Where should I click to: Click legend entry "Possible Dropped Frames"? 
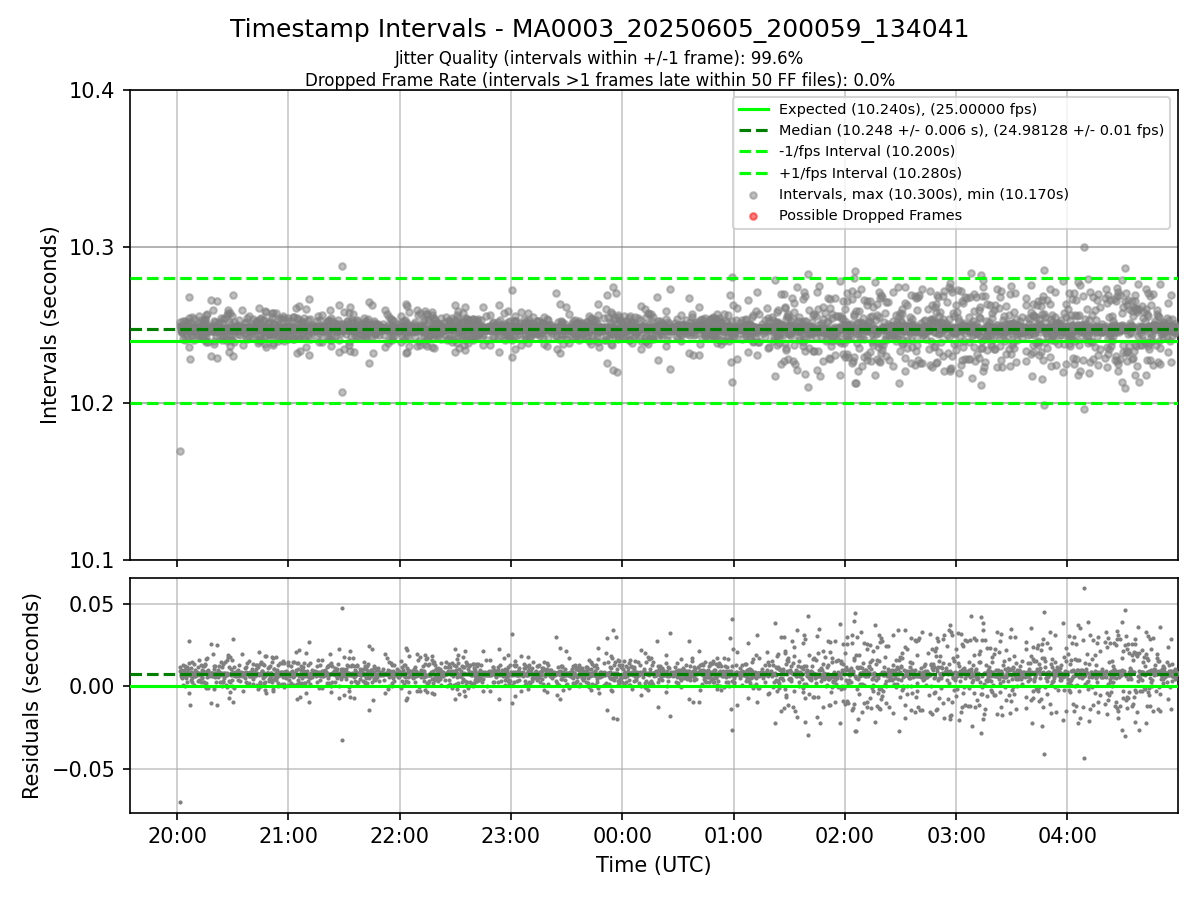pos(870,215)
